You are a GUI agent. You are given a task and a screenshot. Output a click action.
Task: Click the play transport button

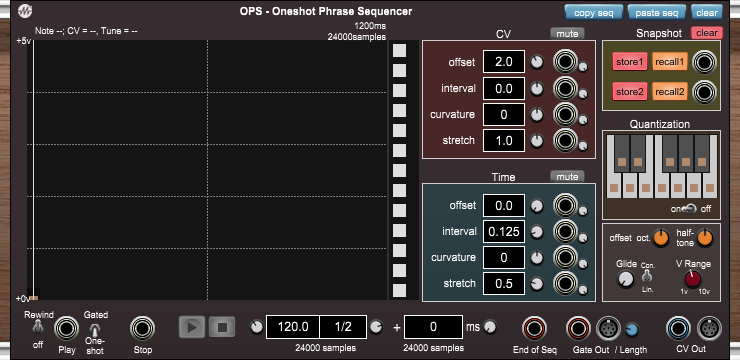pos(192,327)
